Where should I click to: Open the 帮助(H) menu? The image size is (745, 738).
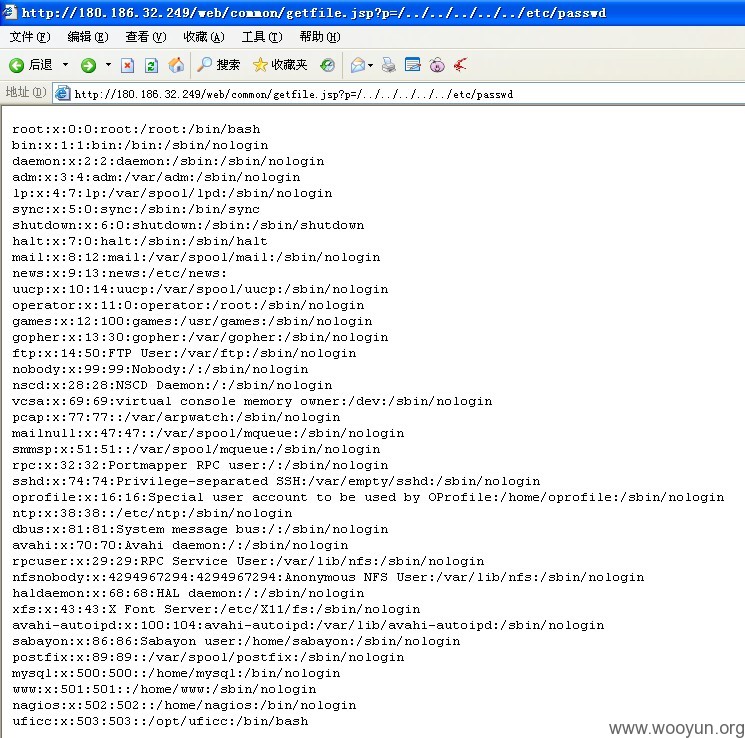[320, 37]
